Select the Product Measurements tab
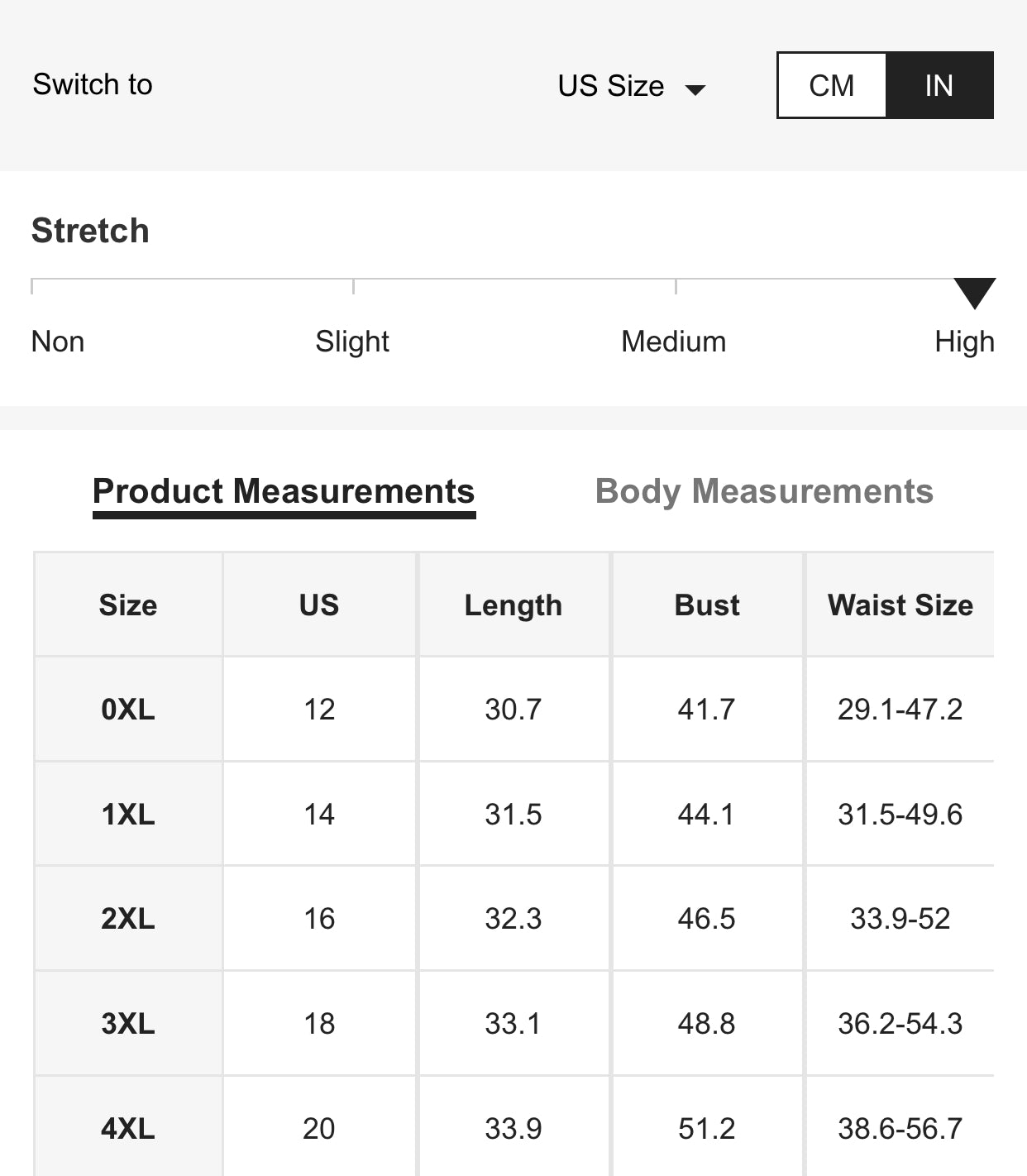 coord(284,491)
